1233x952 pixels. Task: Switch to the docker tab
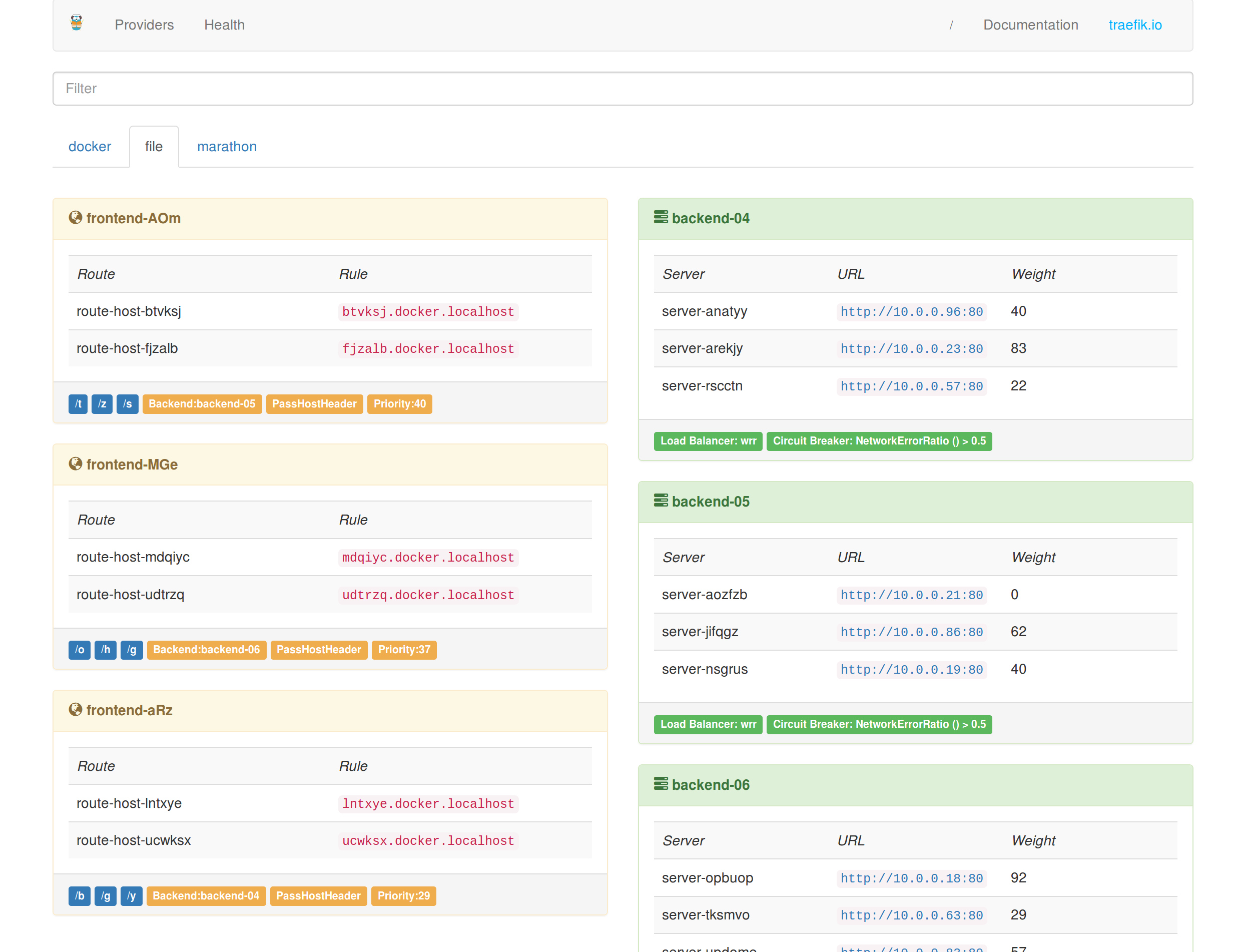[x=90, y=146]
